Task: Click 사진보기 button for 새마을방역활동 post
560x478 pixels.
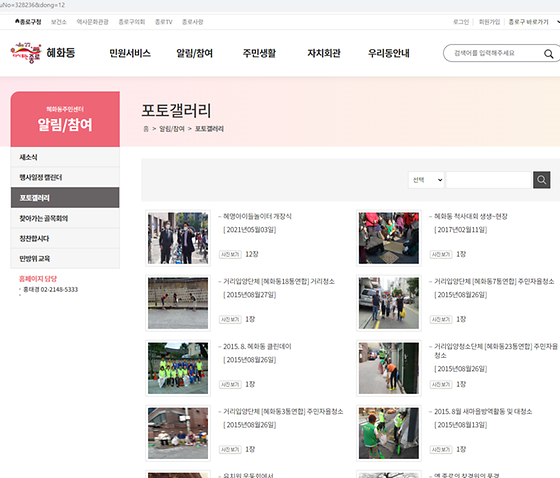Action: coord(441,449)
